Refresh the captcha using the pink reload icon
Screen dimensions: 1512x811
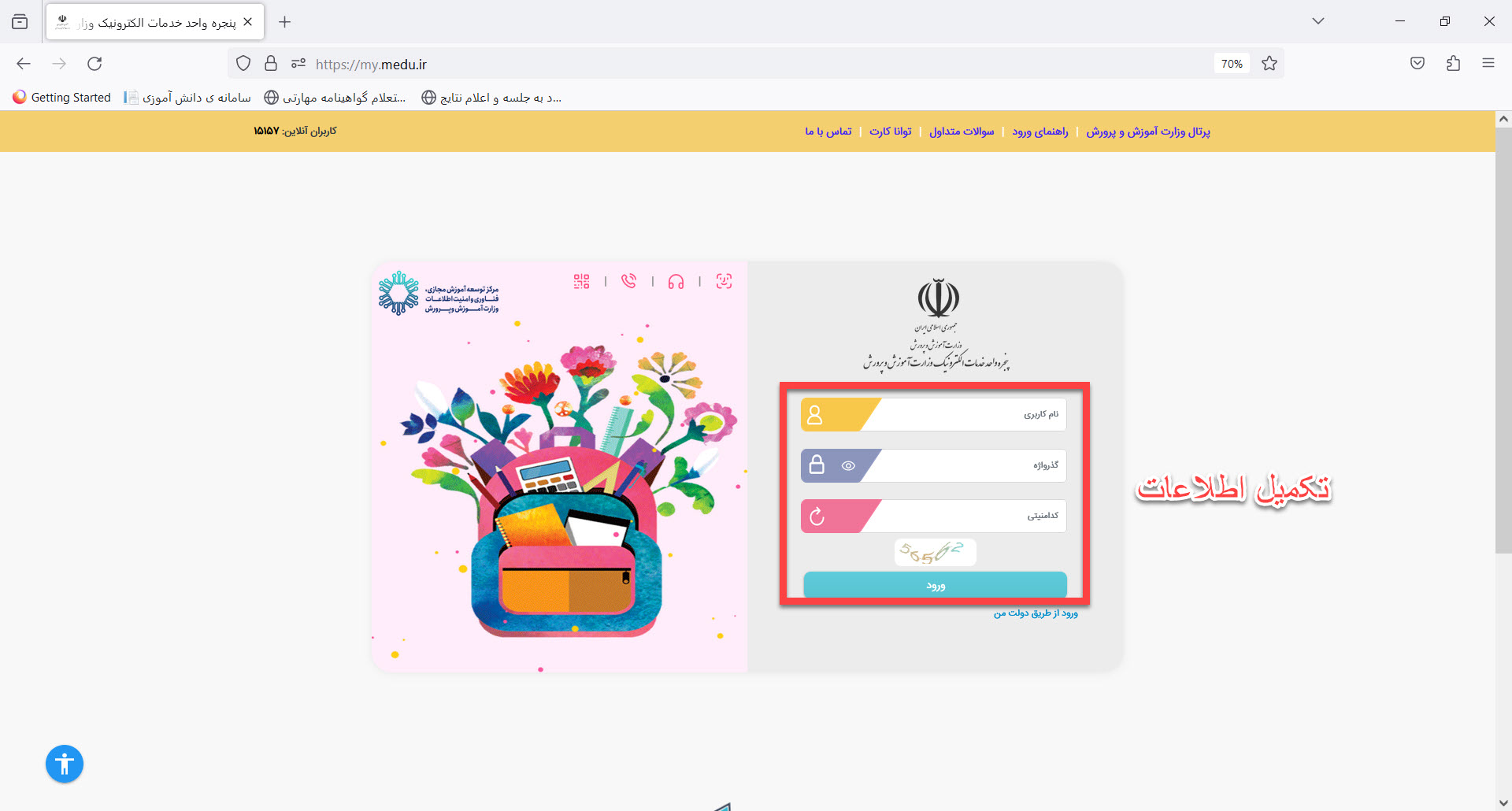(x=817, y=517)
